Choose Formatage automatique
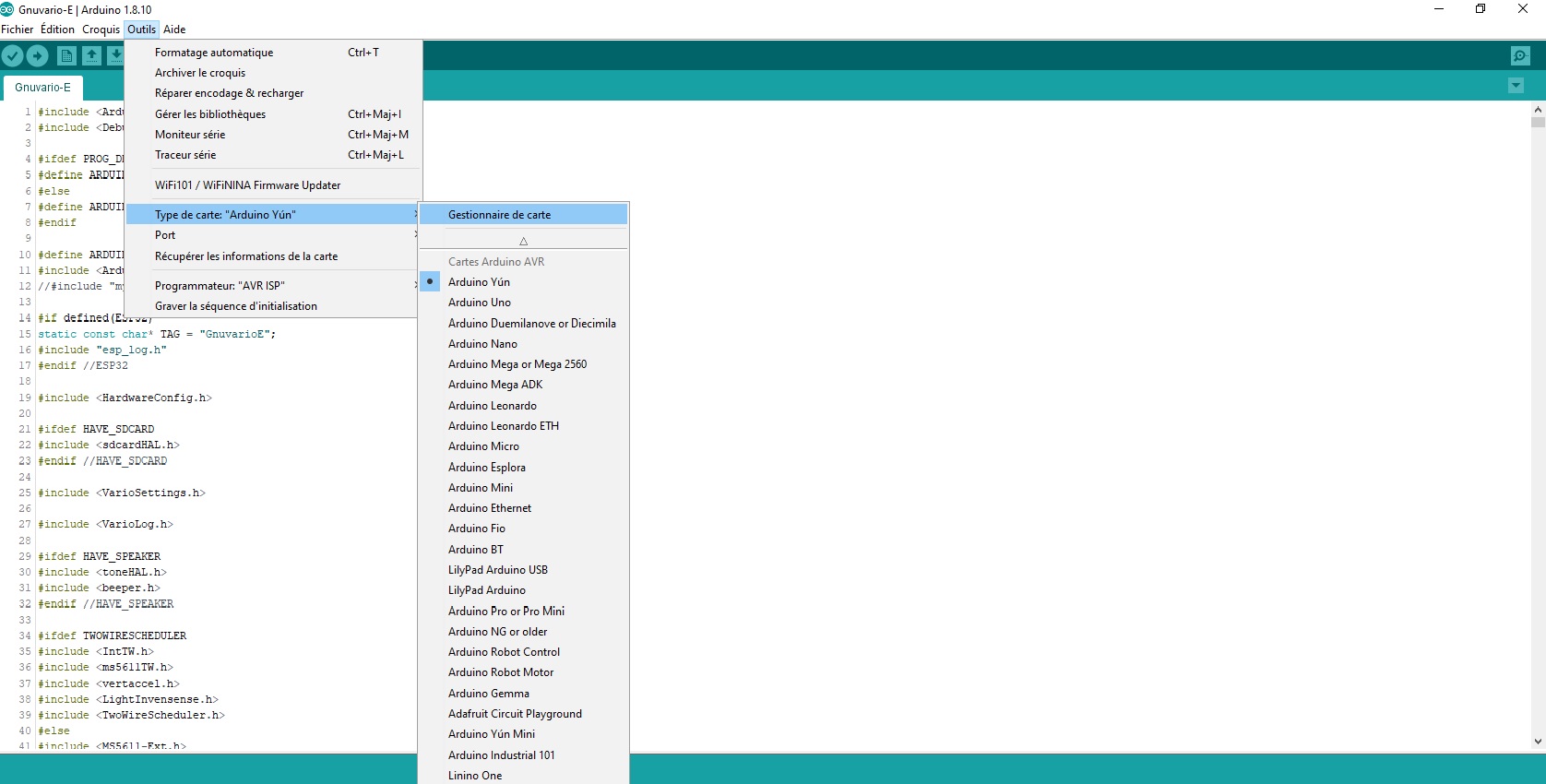This screenshot has height=784, width=1546. [x=274, y=53]
